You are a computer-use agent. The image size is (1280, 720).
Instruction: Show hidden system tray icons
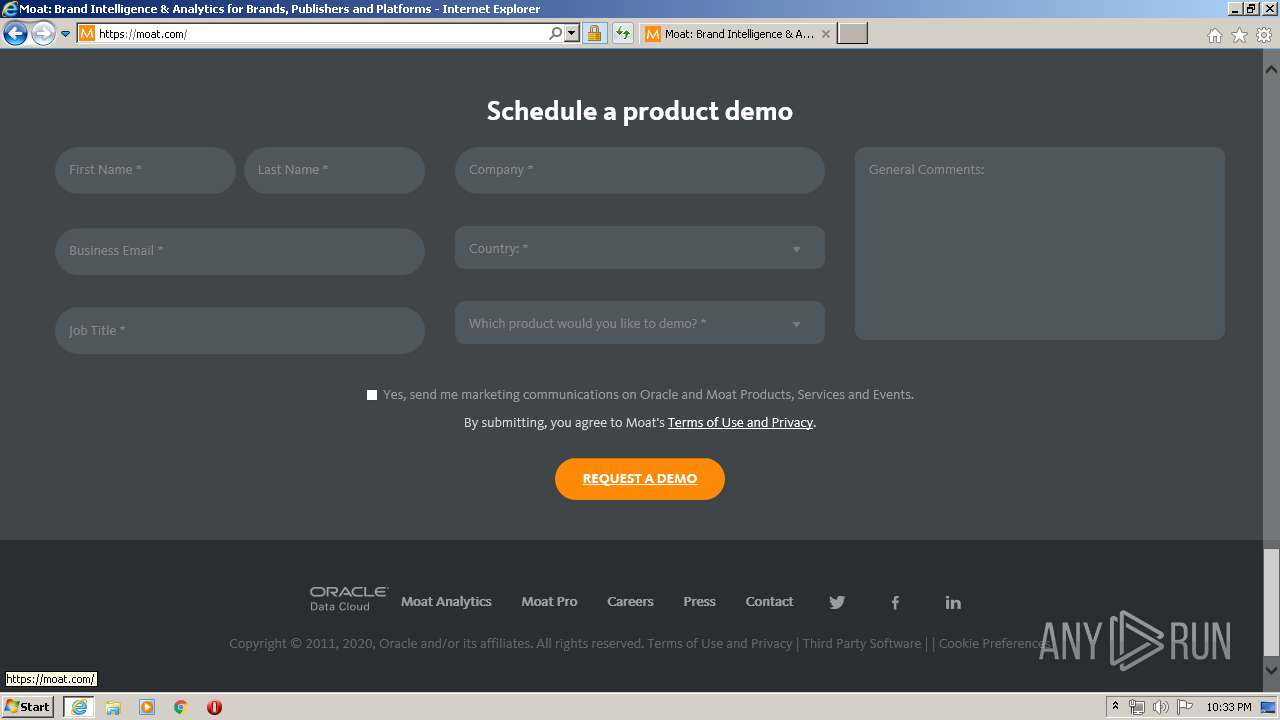tap(1115, 706)
